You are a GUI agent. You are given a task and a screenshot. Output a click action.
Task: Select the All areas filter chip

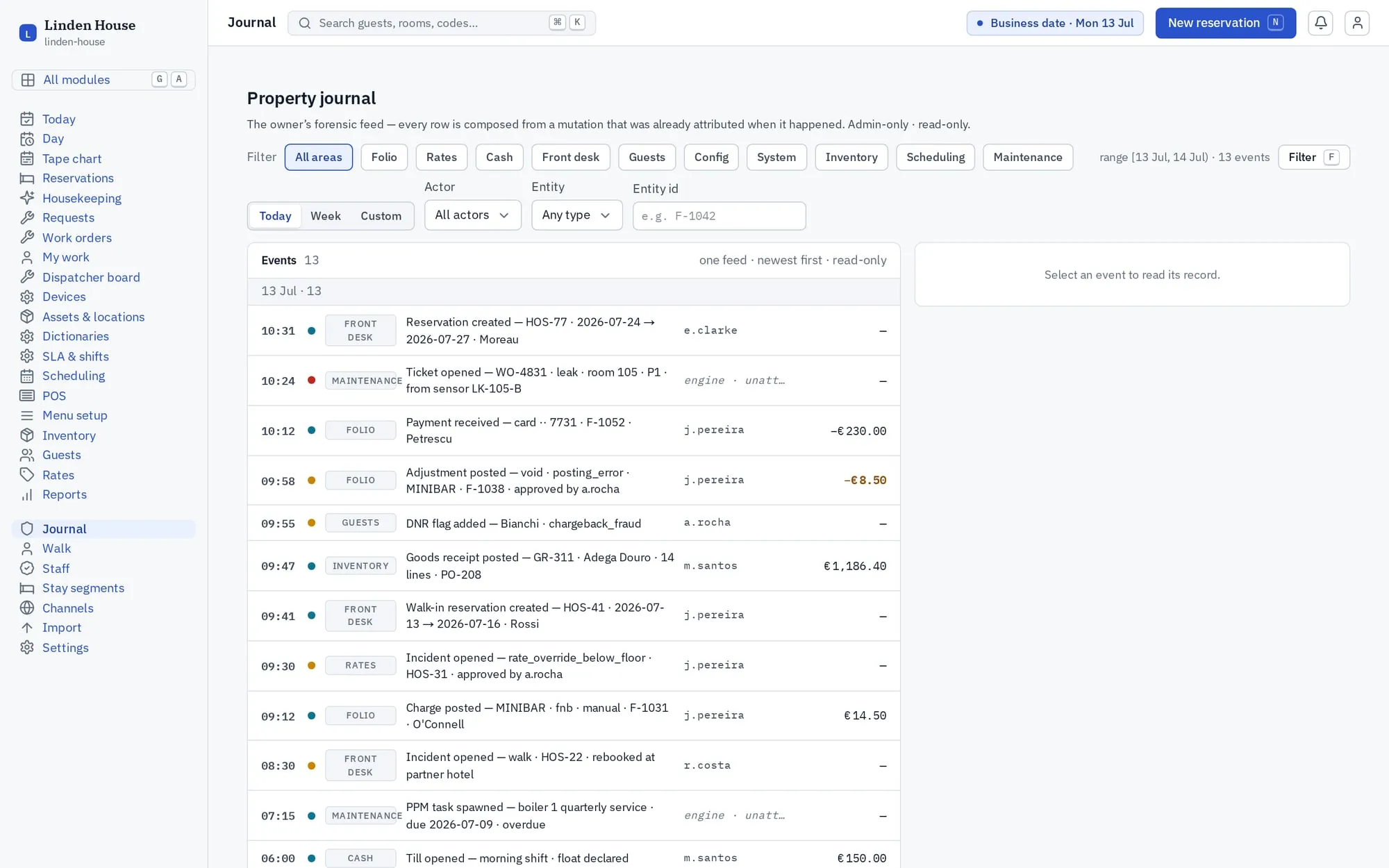click(x=318, y=157)
